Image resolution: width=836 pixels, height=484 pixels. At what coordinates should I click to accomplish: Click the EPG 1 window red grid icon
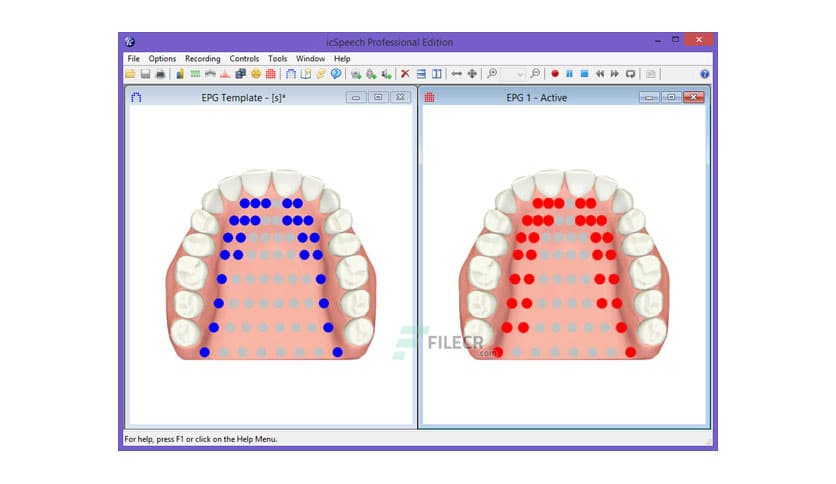429,98
